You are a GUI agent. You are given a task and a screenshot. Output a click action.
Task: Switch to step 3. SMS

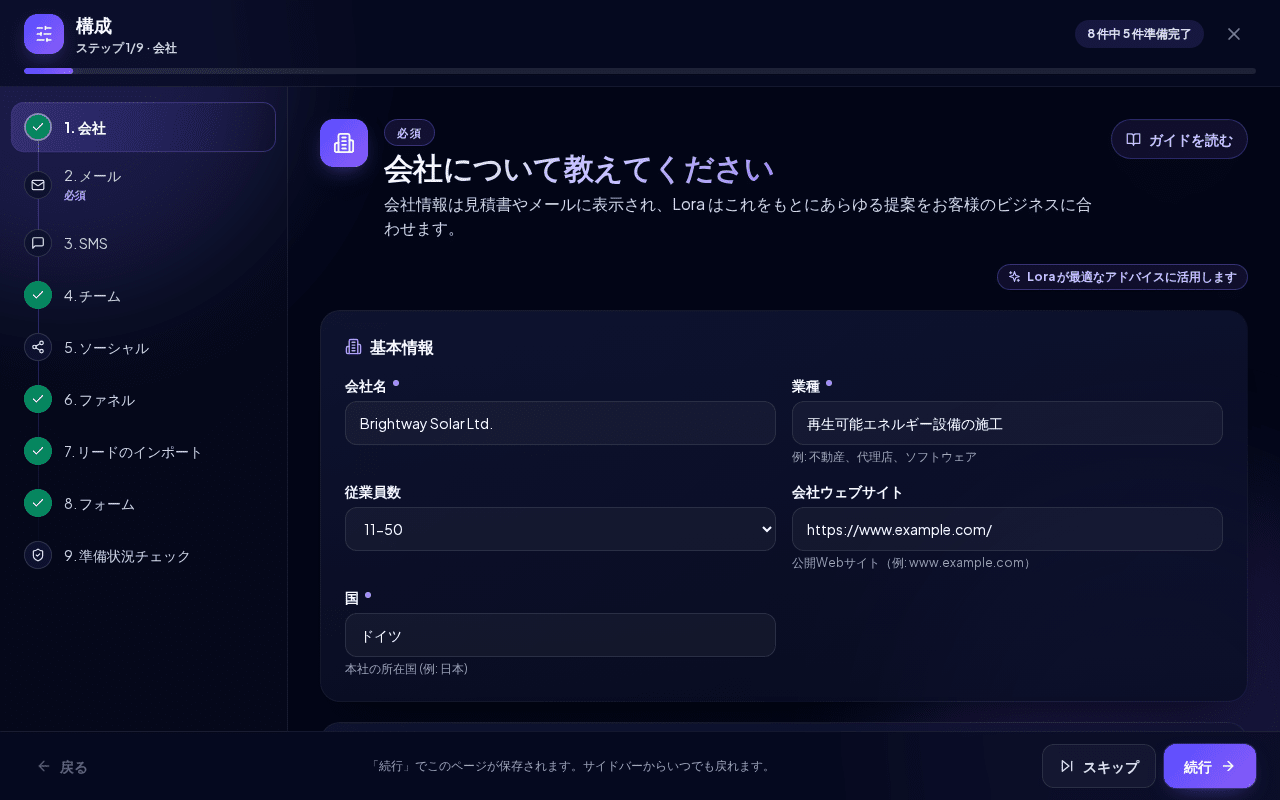point(143,243)
